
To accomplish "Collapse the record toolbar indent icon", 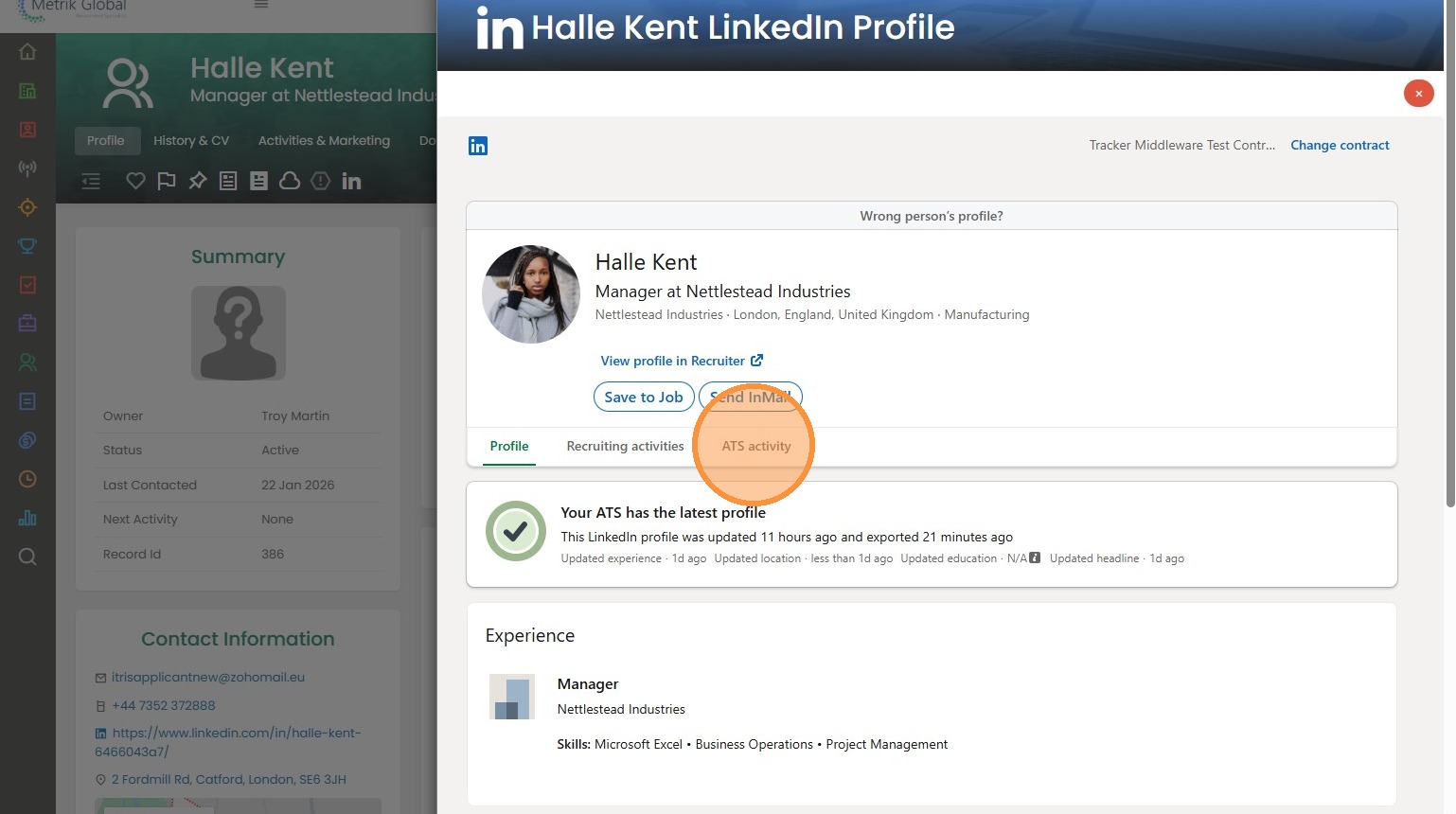I will (91, 181).
